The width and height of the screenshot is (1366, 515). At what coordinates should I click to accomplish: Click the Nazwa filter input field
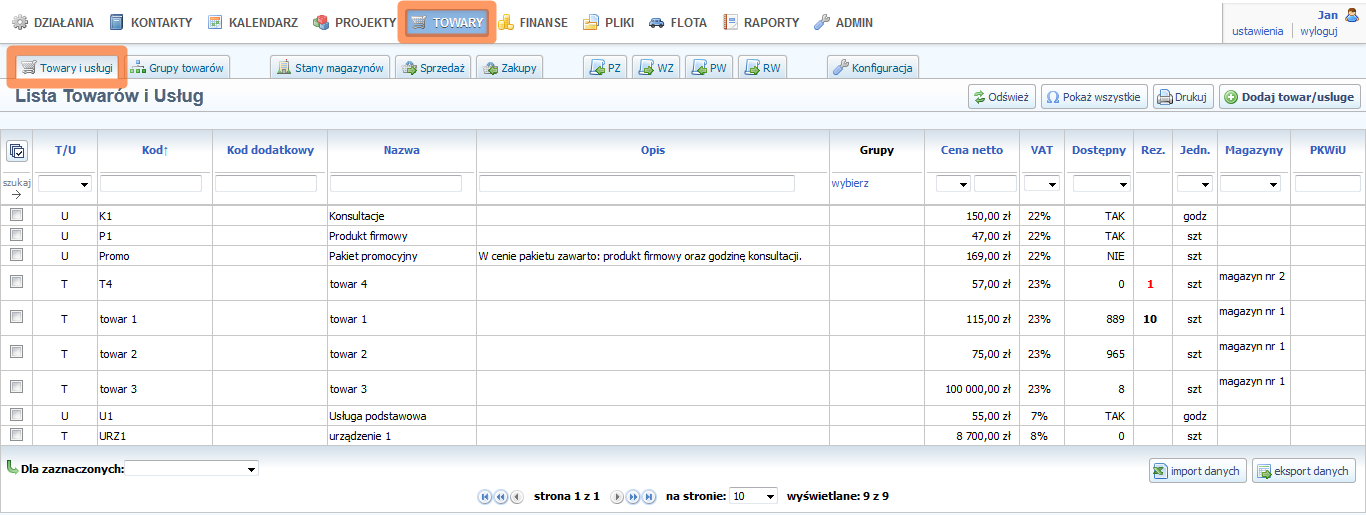(396, 184)
